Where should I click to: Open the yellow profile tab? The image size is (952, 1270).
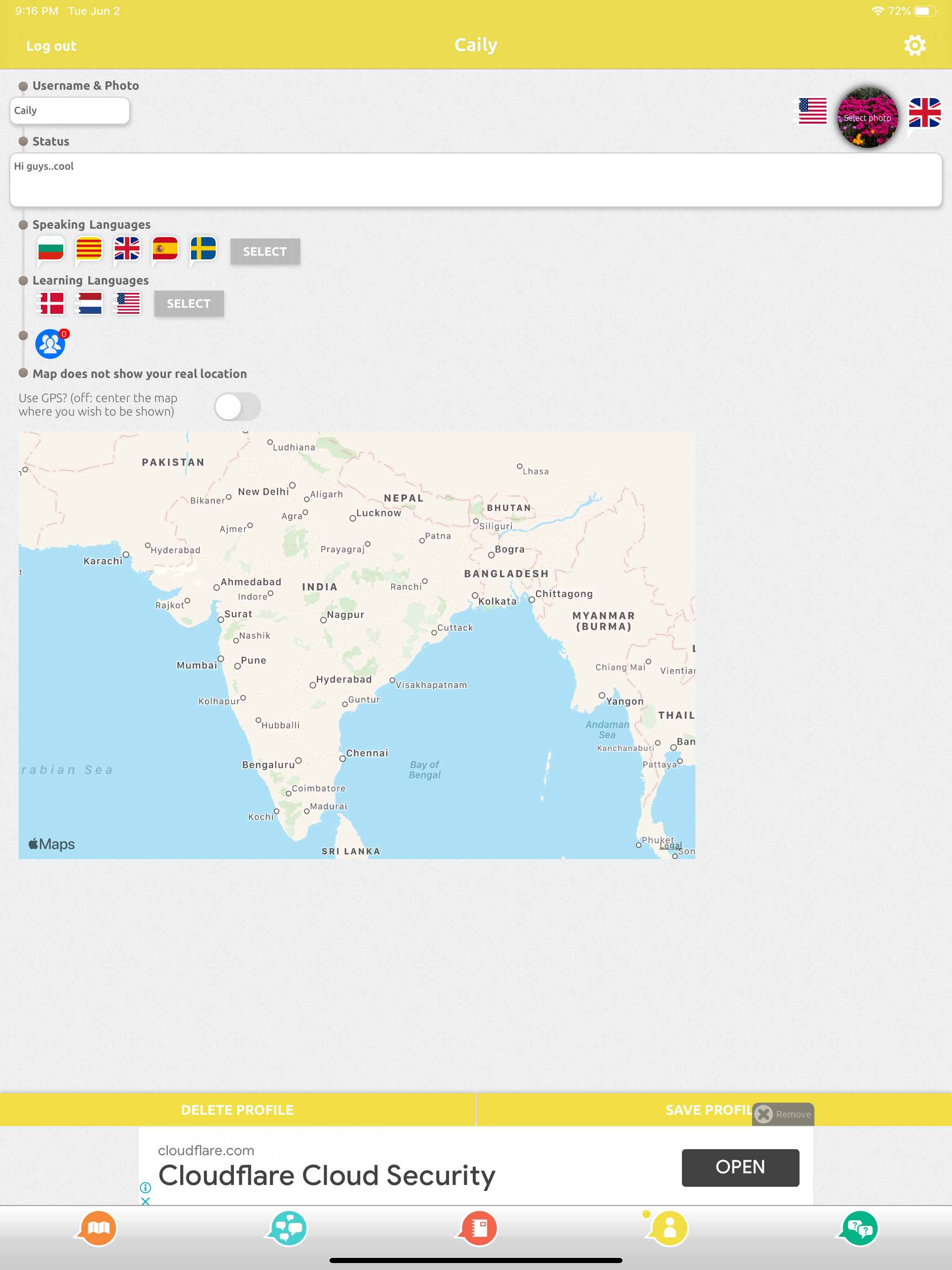[668, 1229]
